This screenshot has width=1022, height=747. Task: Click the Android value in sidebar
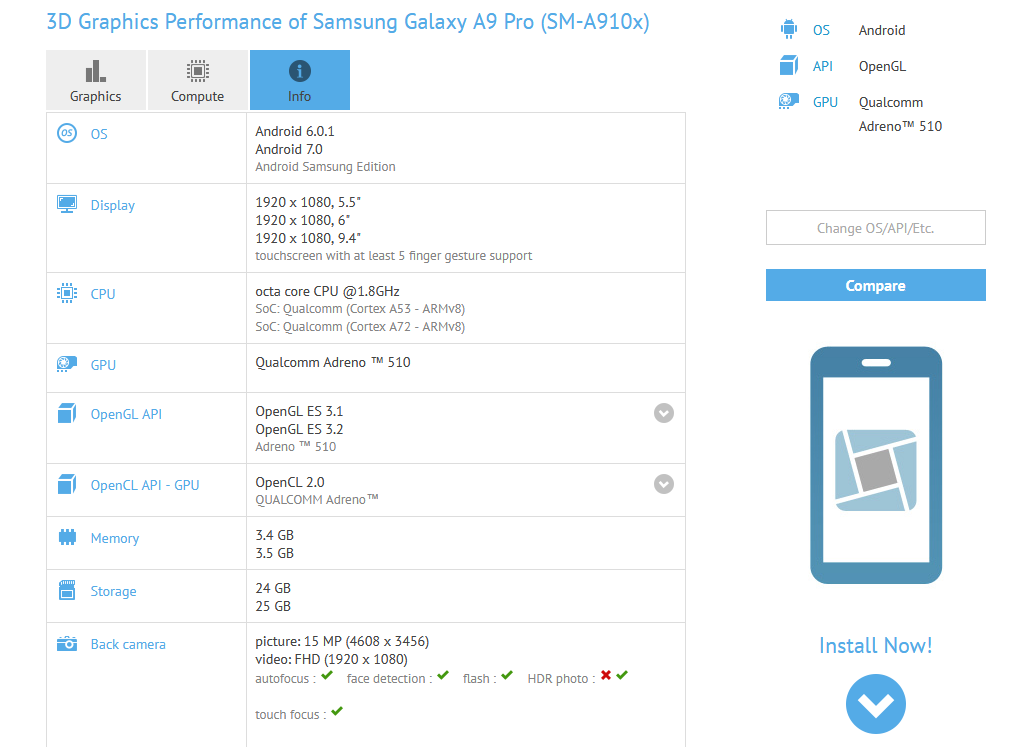pyautogui.click(x=882, y=30)
